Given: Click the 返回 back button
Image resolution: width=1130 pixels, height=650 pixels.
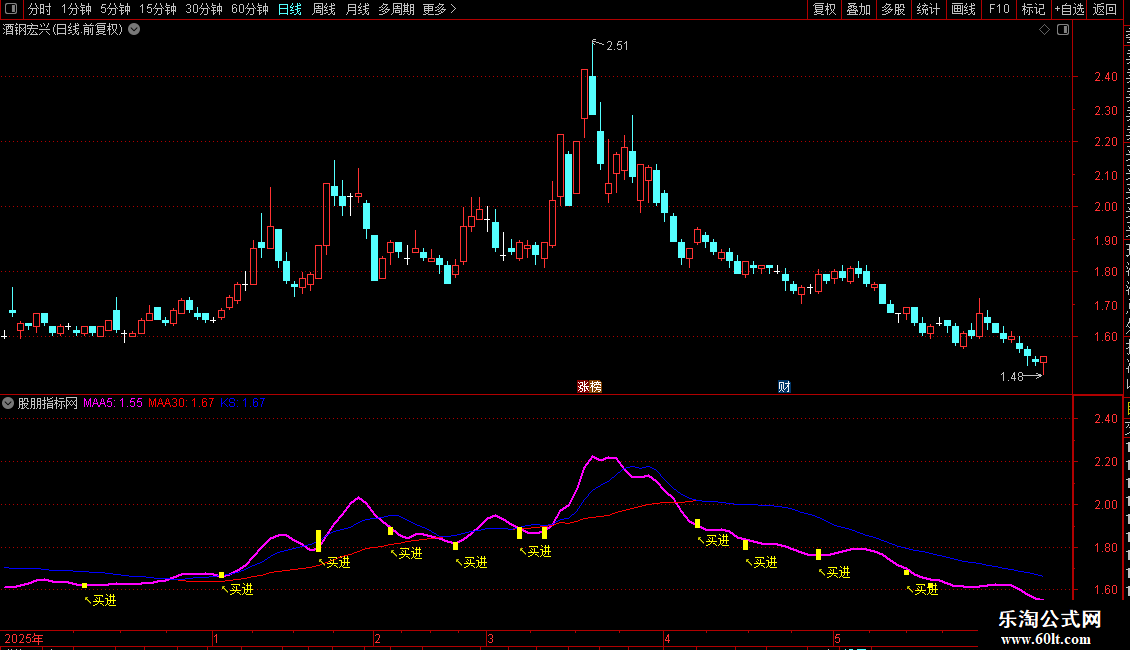Looking at the screenshot, I should (x=1105, y=9).
